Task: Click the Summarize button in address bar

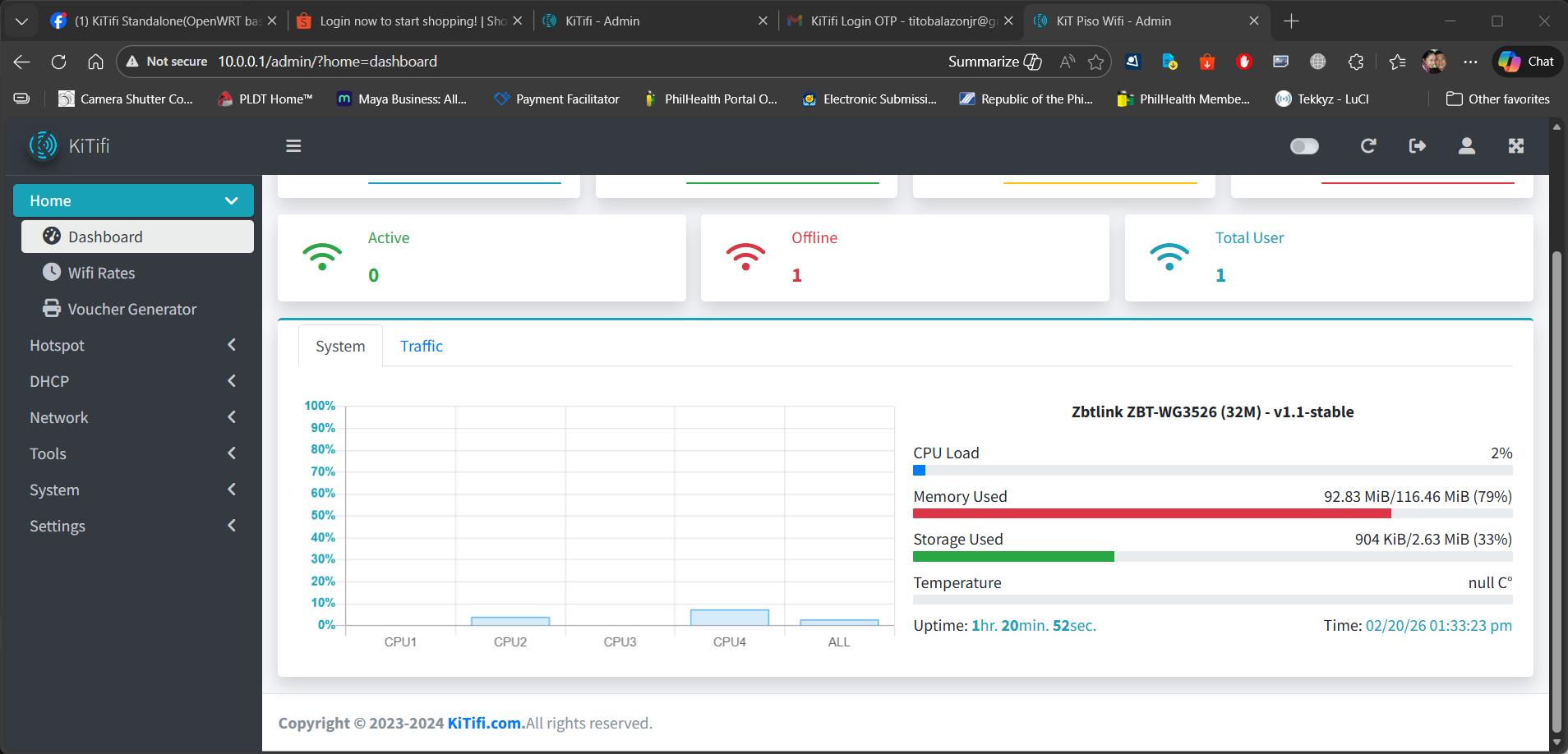Action: [994, 62]
